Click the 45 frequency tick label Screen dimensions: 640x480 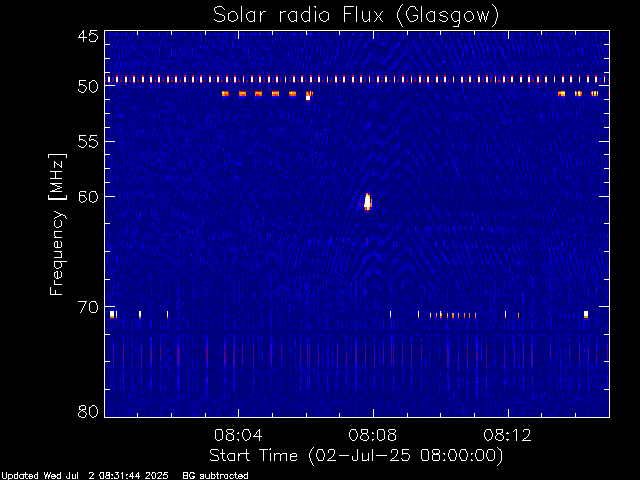(88, 36)
